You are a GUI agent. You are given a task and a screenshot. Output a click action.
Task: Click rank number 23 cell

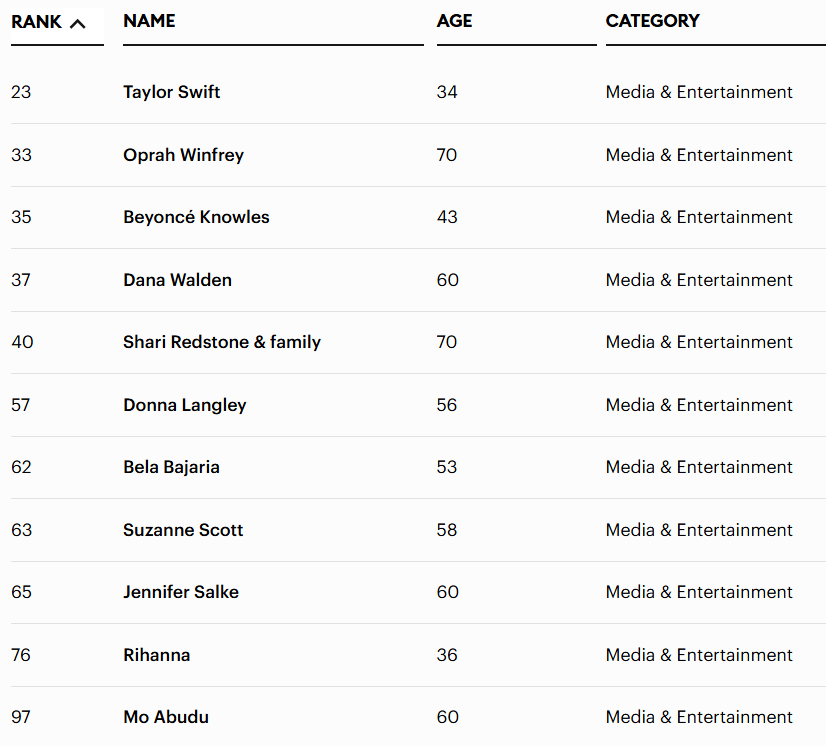tap(21, 92)
